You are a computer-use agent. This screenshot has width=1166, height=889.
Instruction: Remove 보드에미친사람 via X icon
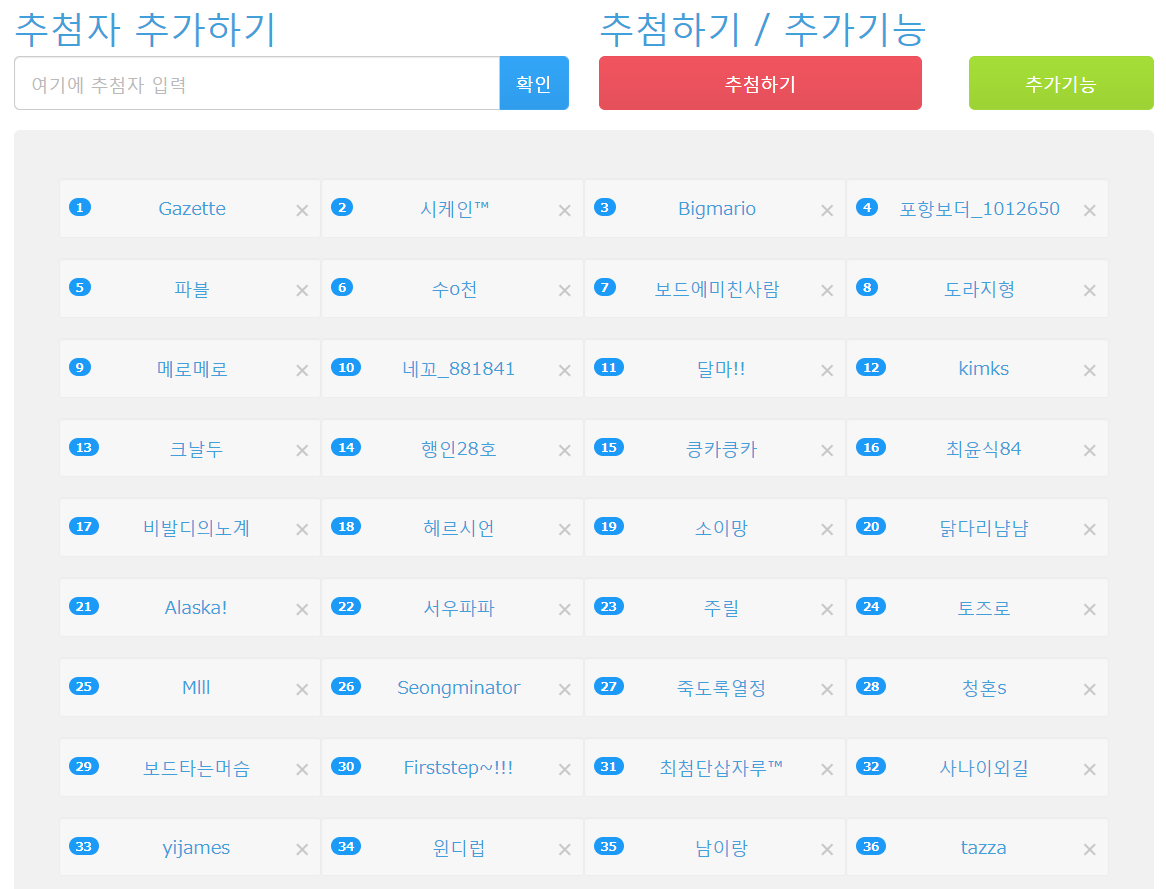coord(827,291)
